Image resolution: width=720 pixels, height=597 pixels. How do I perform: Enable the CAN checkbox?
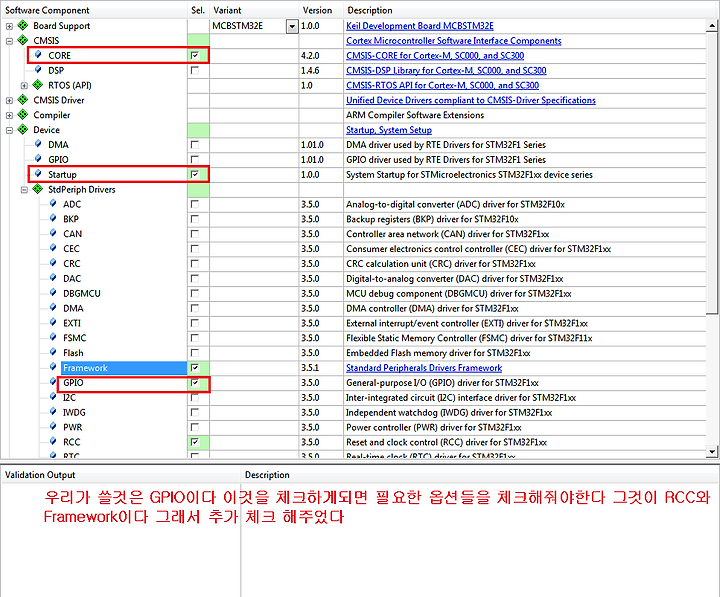coord(195,234)
